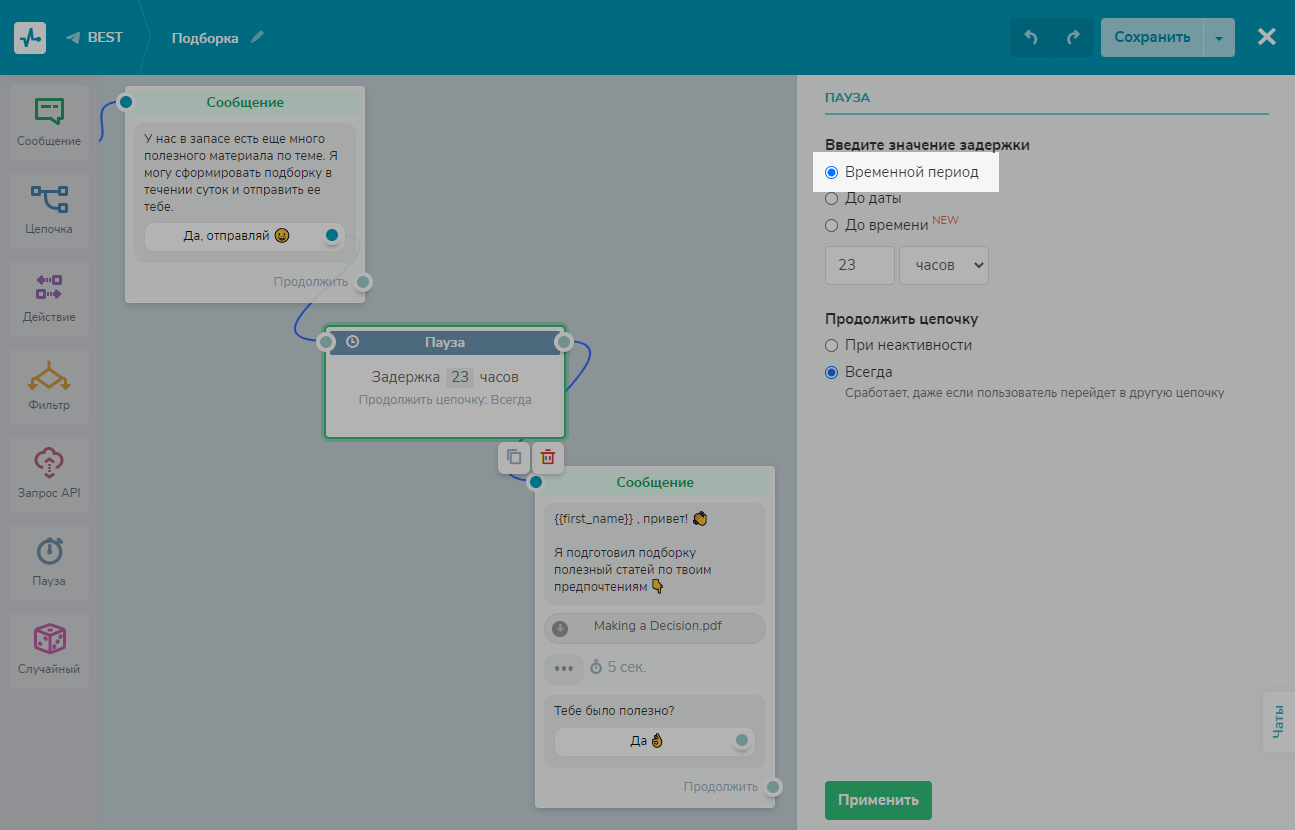Open the Чаты side tab
Viewport: 1295px width, 830px height.
pyautogui.click(x=1278, y=722)
